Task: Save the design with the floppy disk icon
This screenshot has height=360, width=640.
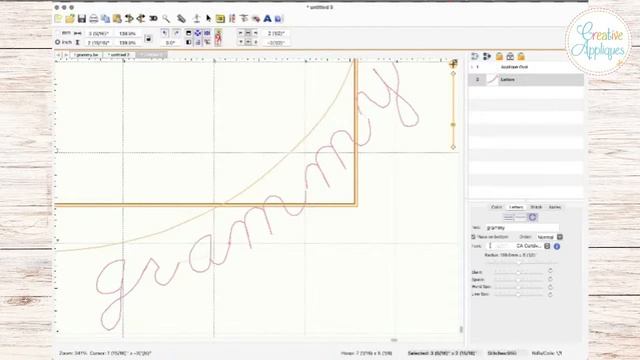Action: (82, 19)
